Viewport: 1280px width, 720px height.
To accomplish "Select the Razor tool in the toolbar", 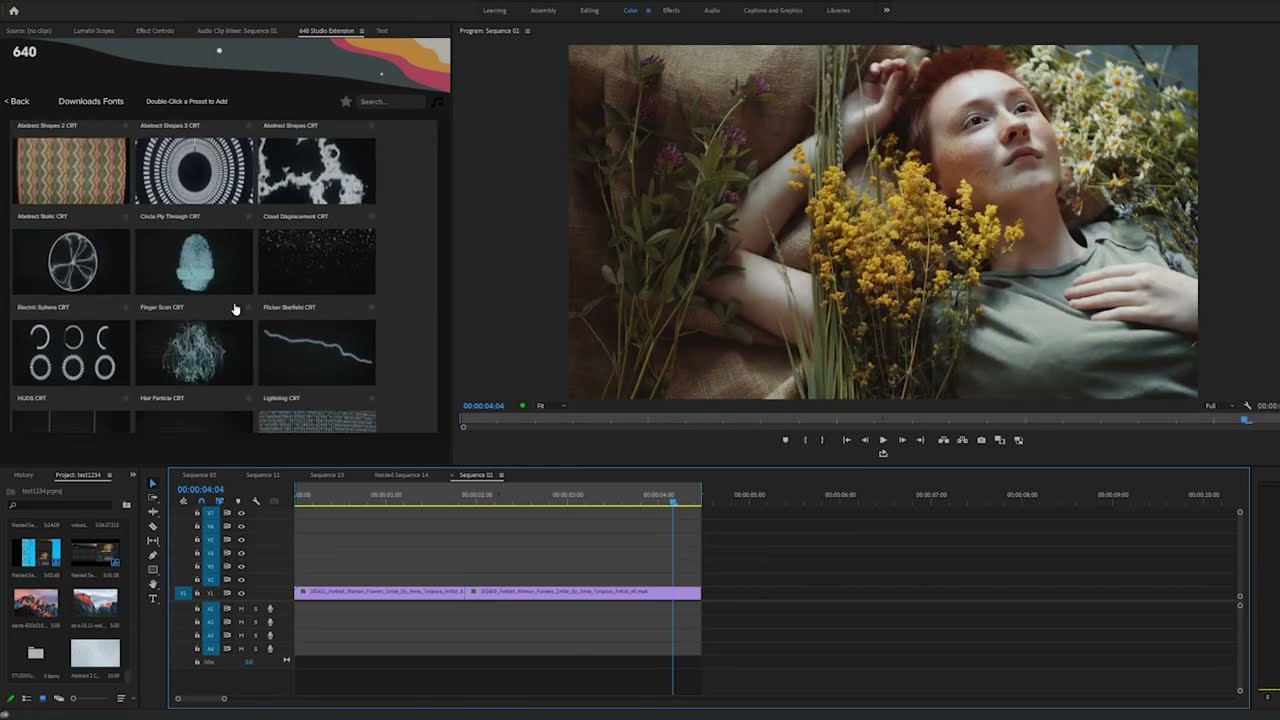I will [x=153, y=526].
